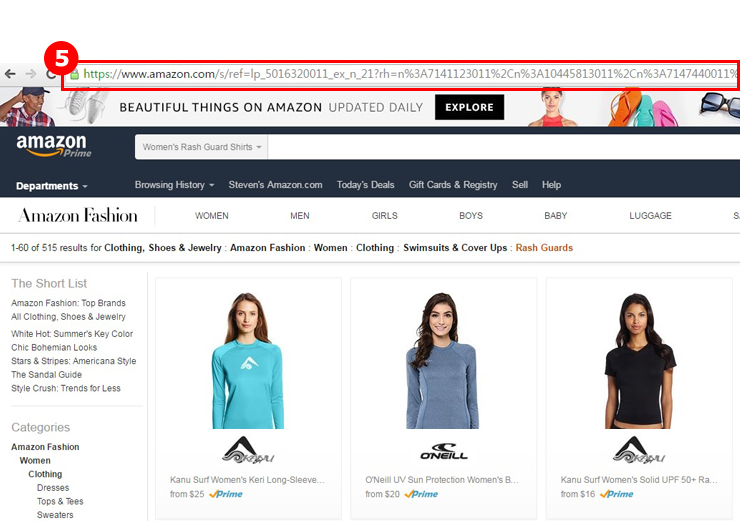Image resolution: width=740 pixels, height=532 pixels.
Task: Open Style Crush: Trends for Less
Action: point(66,388)
